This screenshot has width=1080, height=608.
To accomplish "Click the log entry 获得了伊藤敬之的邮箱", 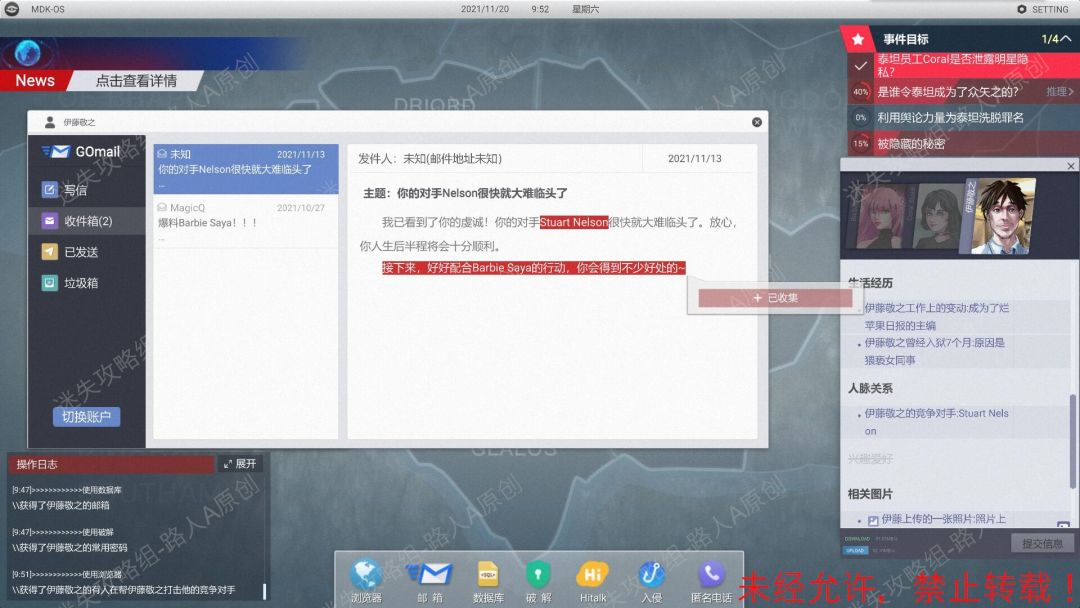I will click(x=61, y=505).
